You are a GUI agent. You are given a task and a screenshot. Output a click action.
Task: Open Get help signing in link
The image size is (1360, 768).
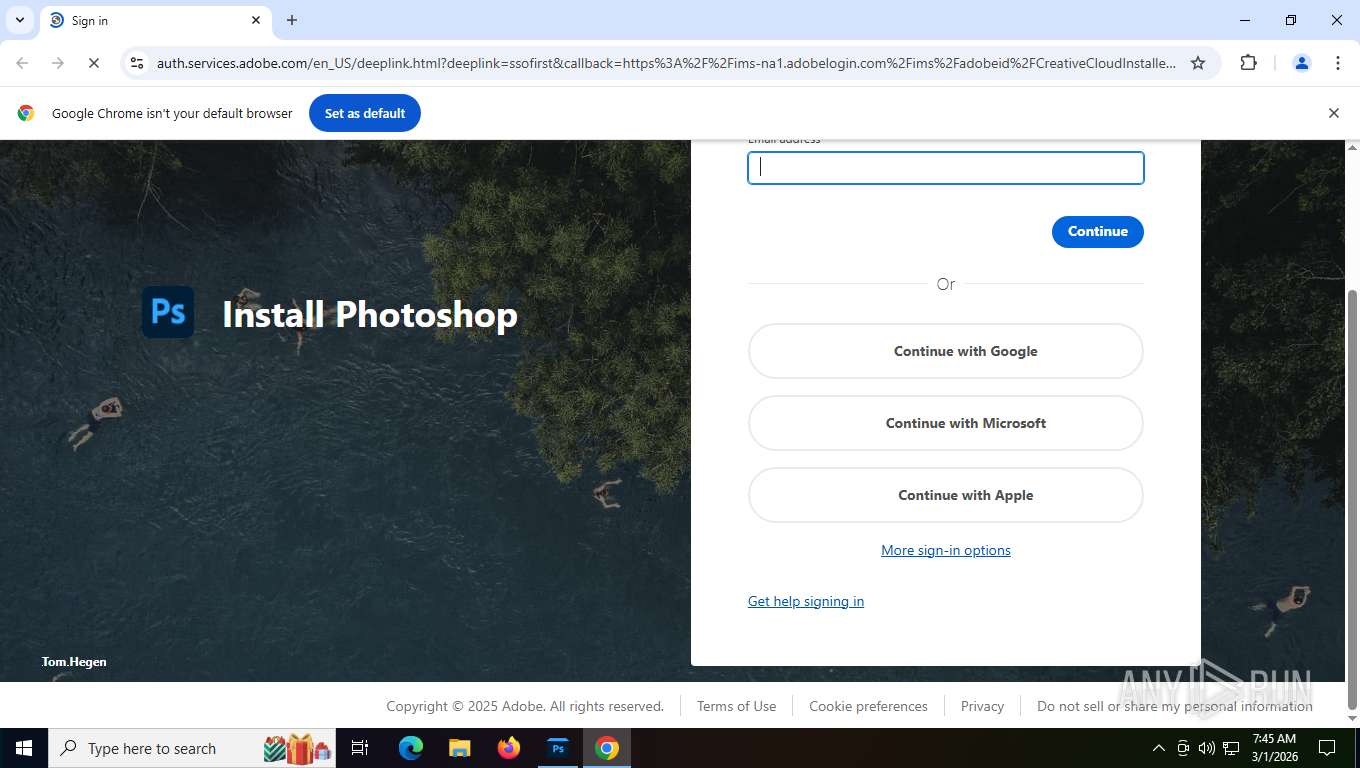805,601
